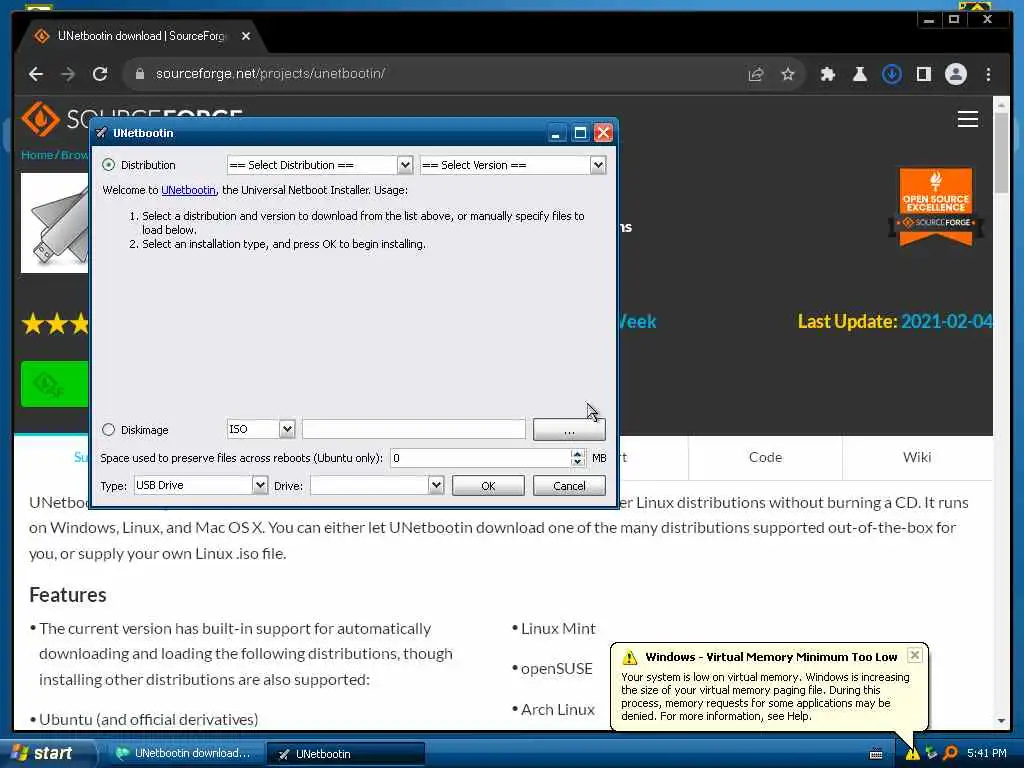Open Chrome three-dot menu
The height and width of the screenshot is (768, 1024).
coord(988,74)
